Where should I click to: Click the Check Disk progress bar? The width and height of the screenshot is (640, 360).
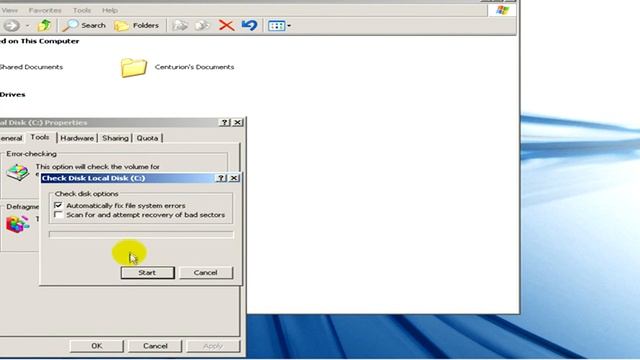click(x=141, y=235)
